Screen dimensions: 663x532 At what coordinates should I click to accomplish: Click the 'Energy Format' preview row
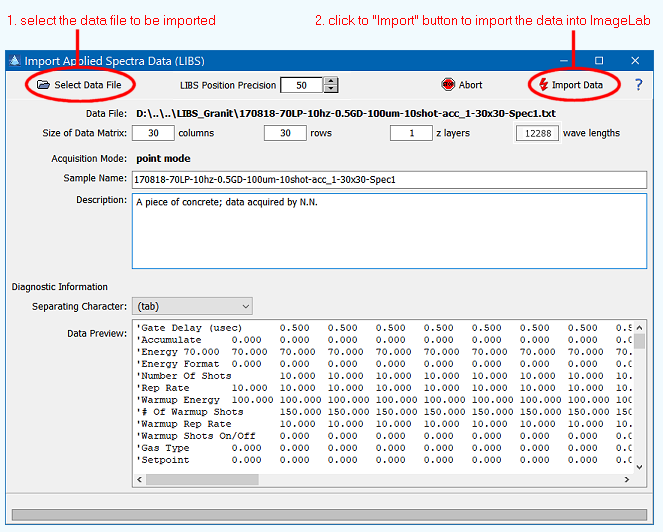click(x=384, y=364)
